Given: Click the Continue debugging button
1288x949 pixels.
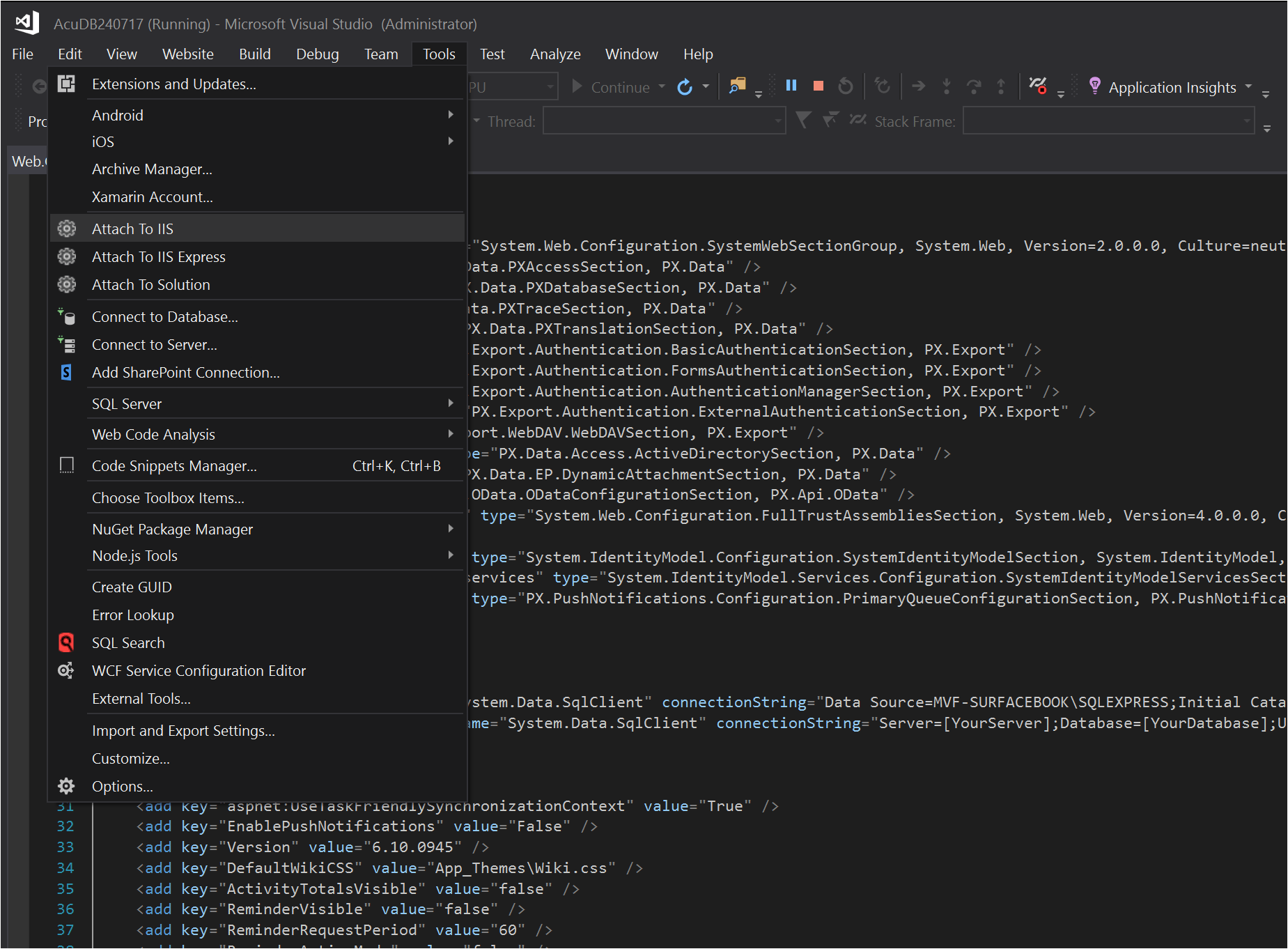Looking at the screenshot, I should pos(611,86).
